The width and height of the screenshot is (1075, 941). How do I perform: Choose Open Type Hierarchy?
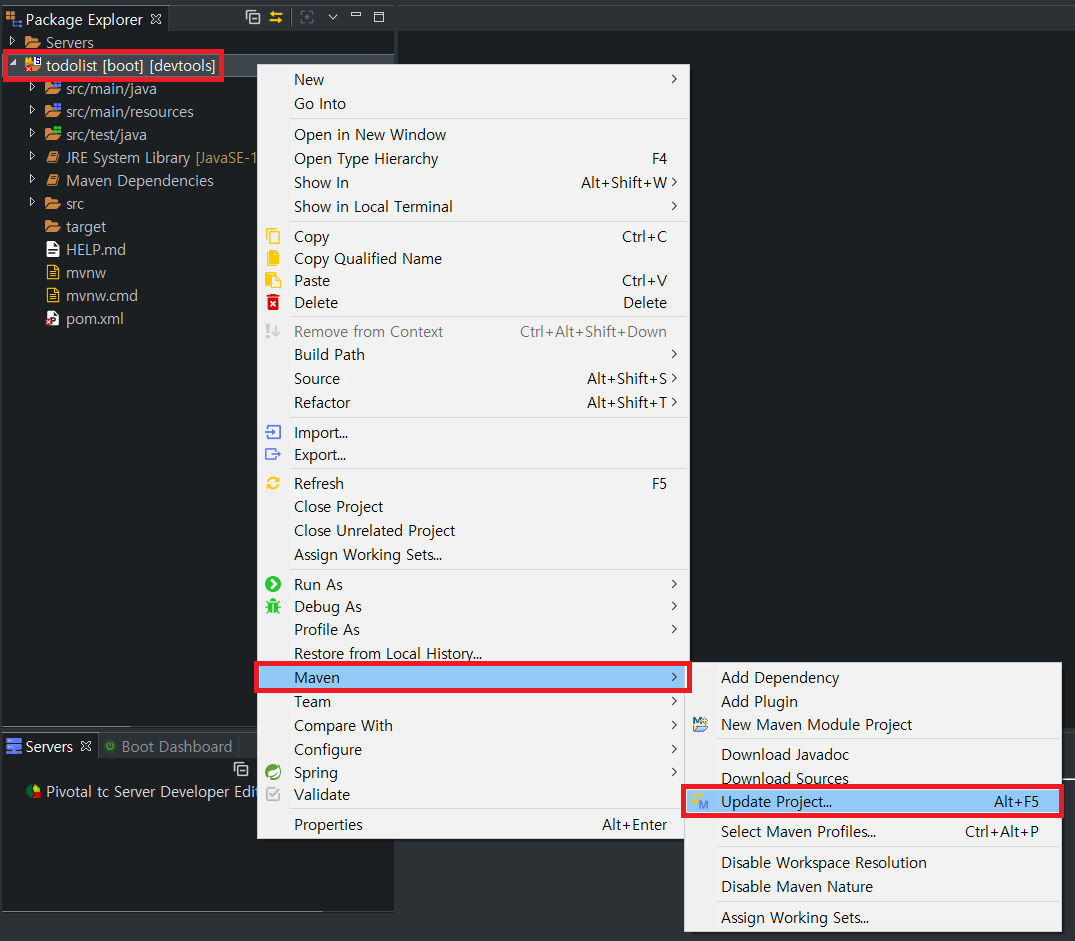(x=473, y=158)
